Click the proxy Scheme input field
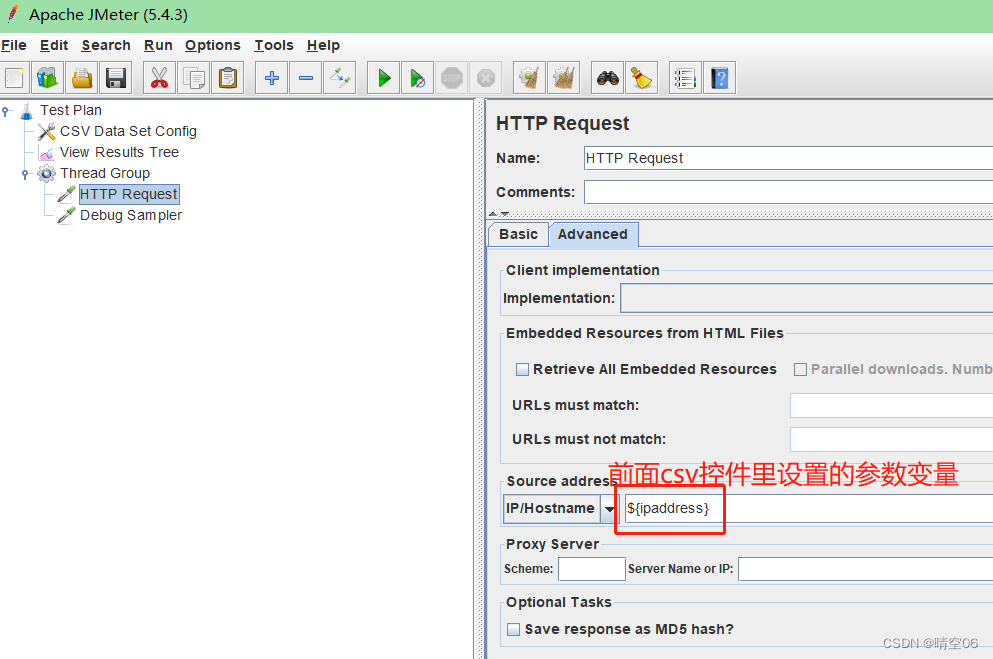993x659 pixels. tap(591, 569)
